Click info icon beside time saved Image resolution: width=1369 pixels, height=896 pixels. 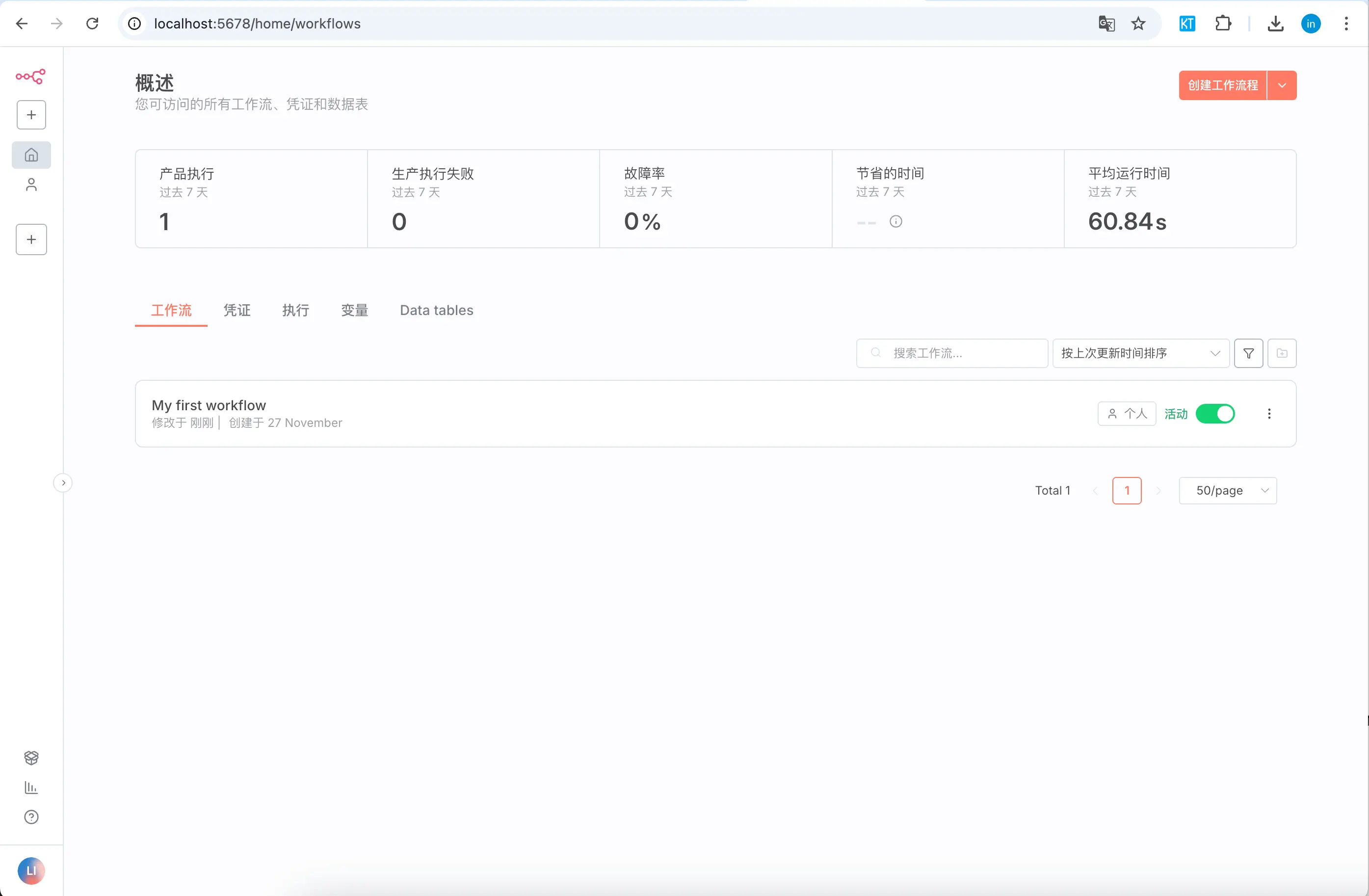(895, 221)
